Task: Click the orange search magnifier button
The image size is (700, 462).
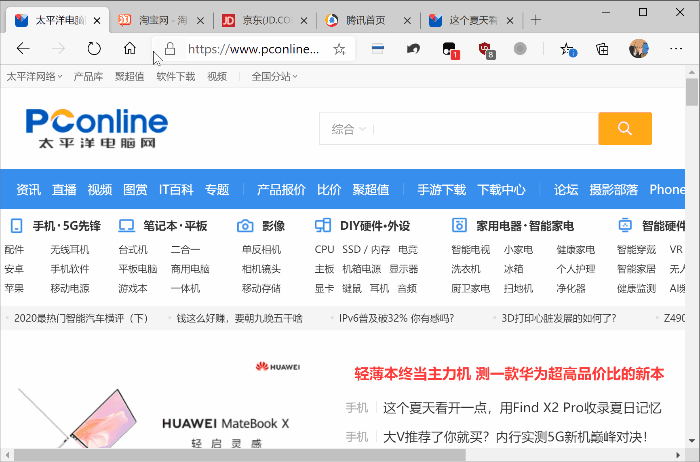Action: pyautogui.click(x=625, y=129)
